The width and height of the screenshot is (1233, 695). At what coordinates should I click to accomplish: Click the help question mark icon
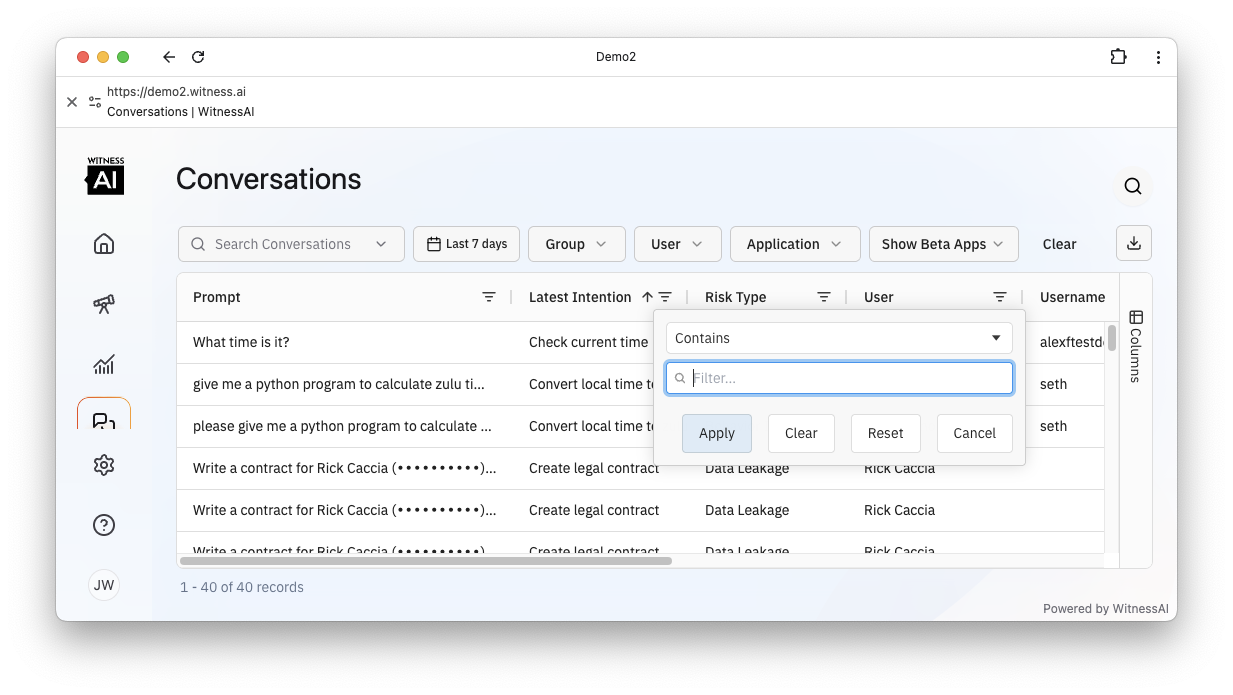104,525
